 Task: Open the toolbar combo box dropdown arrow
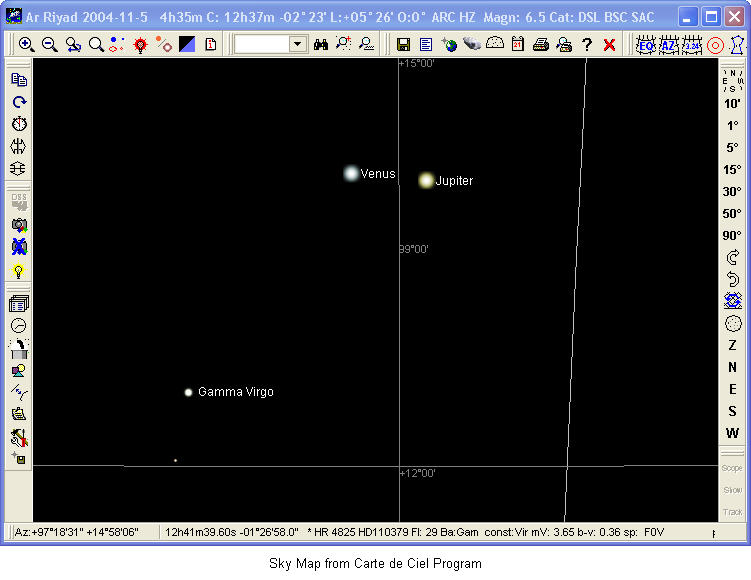[297, 45]
